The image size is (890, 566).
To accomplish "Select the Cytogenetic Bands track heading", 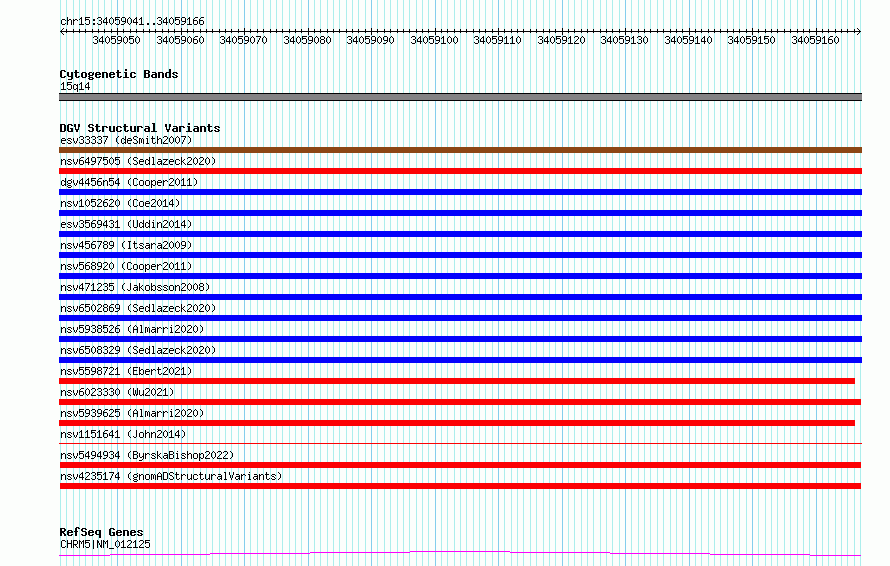I will click(x=119, y=74).
